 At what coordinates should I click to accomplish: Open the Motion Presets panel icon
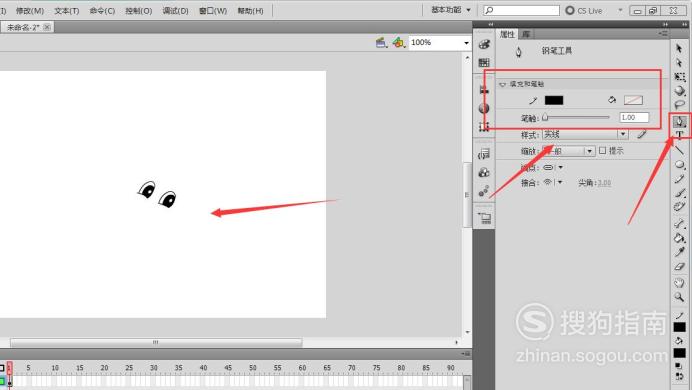click(484, 191)
